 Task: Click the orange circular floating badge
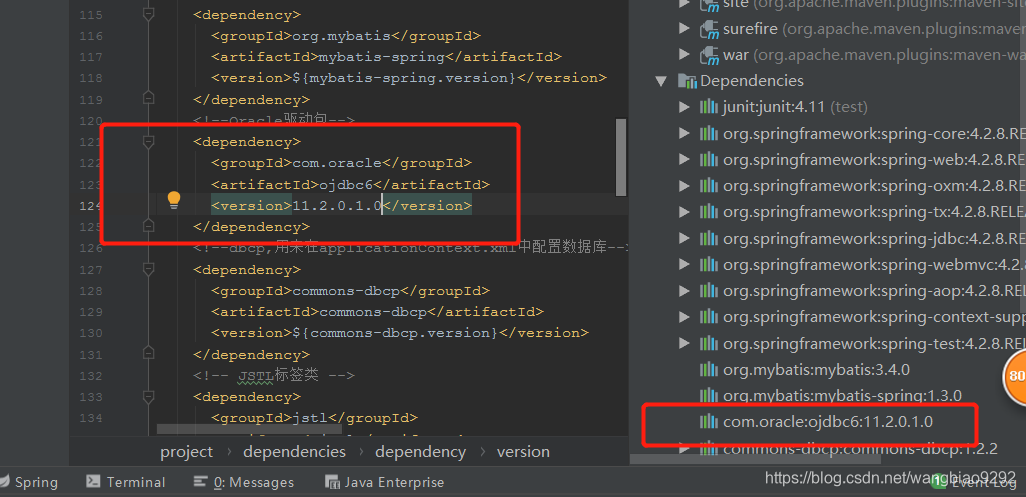point(1015,375)
